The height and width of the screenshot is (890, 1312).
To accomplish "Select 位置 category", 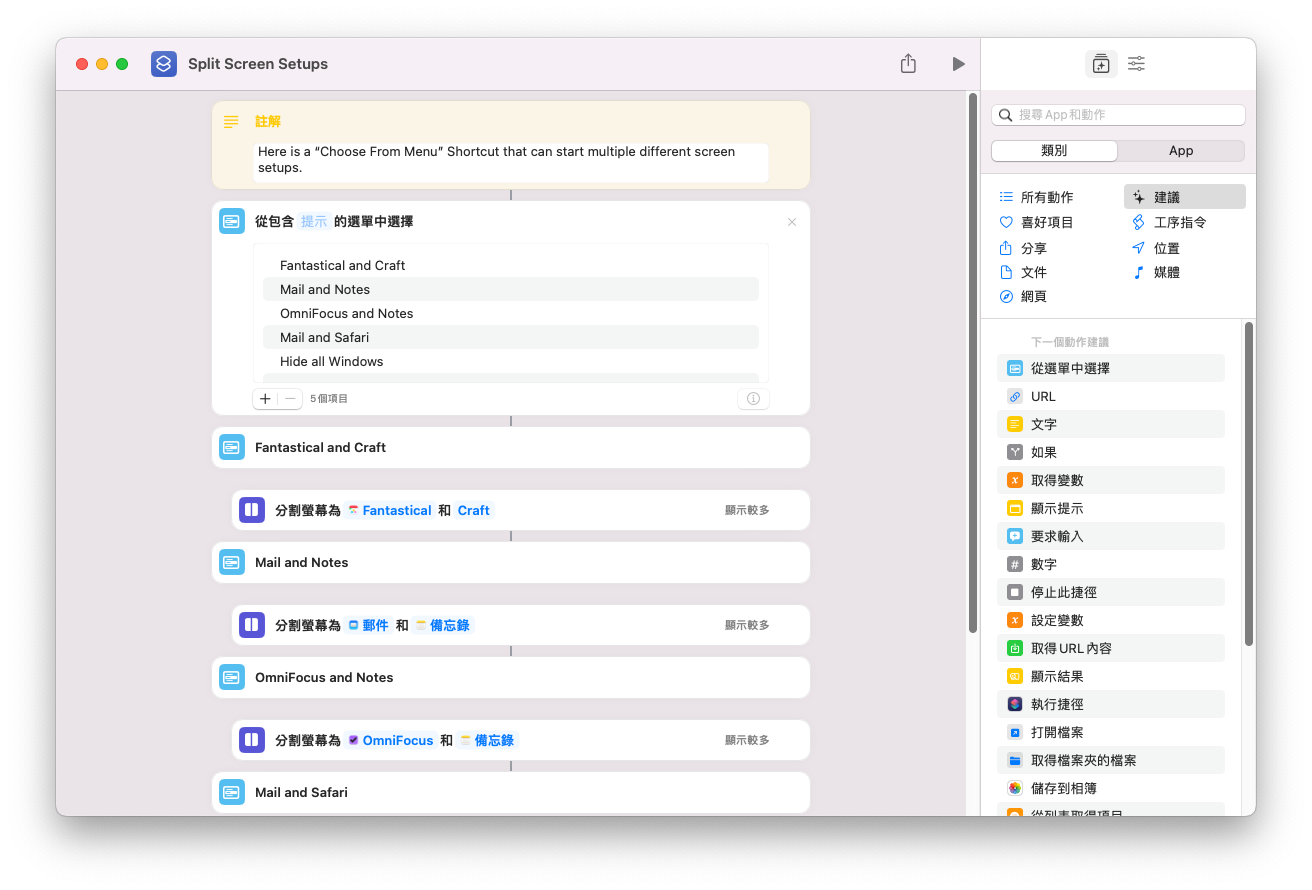I will tap(1156, 248).
